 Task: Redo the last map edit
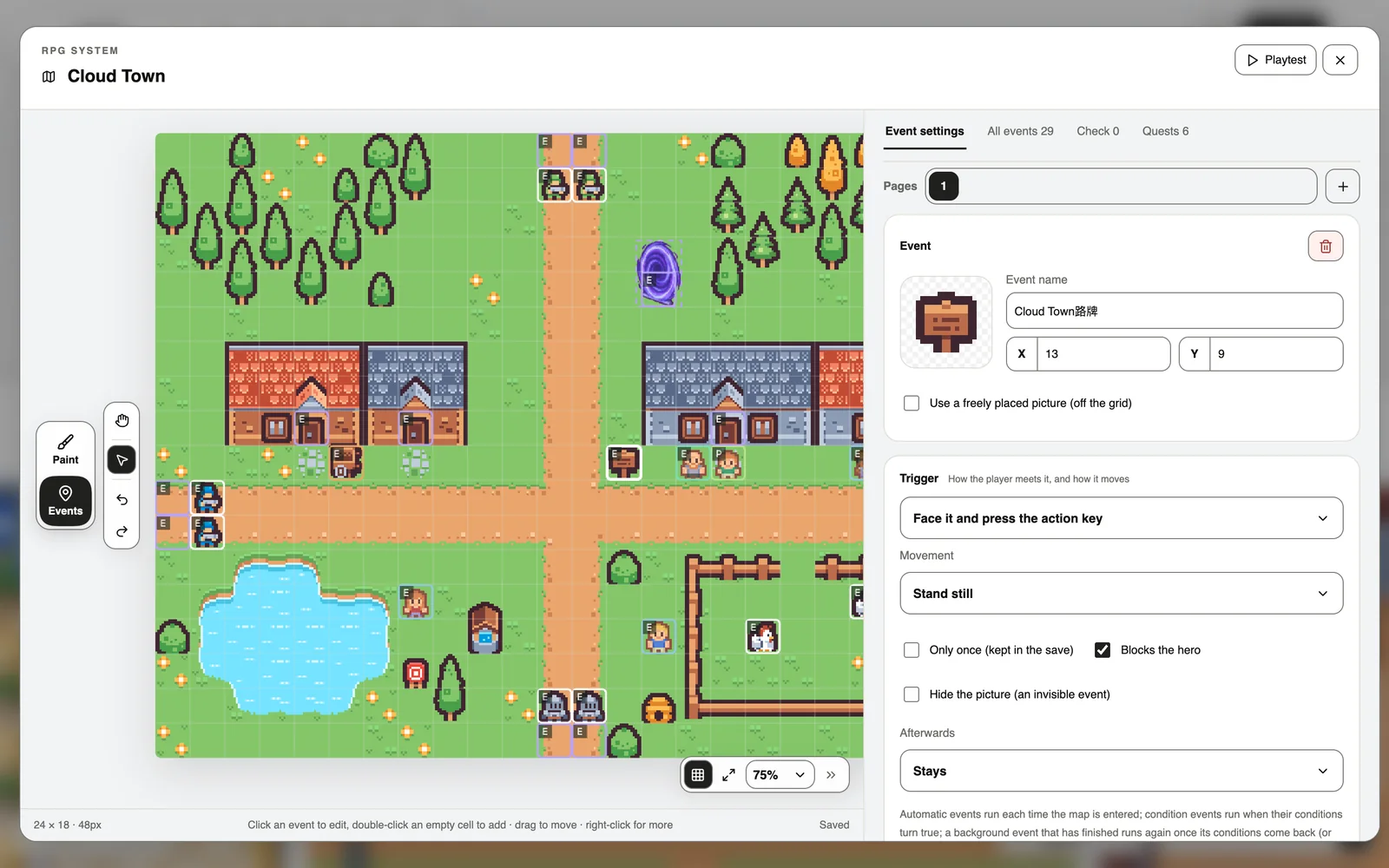tap(122, 531)
